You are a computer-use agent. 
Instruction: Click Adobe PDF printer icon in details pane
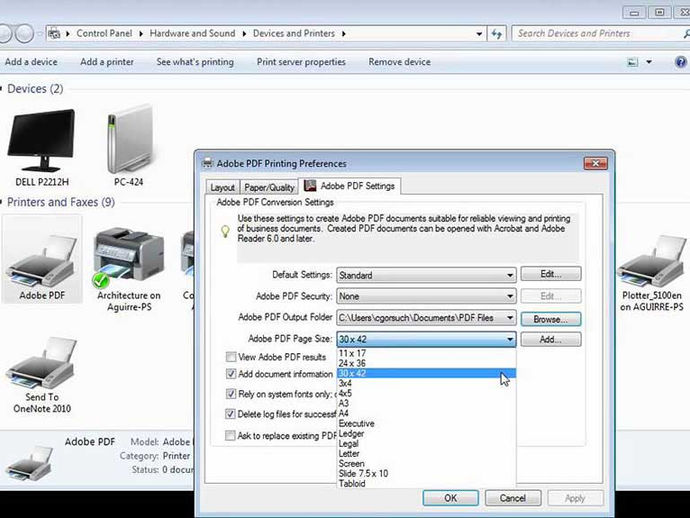30,463
